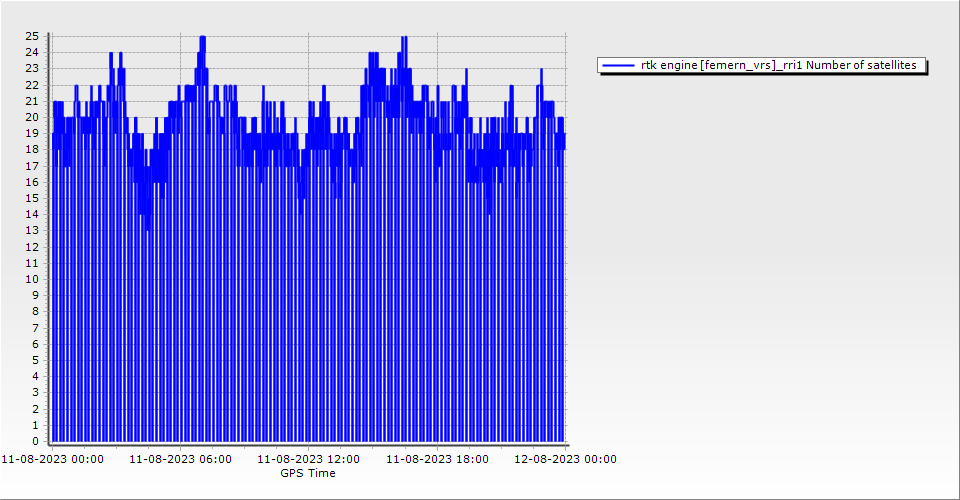Click the y-axis tick label 5

[x=35, y=360]
